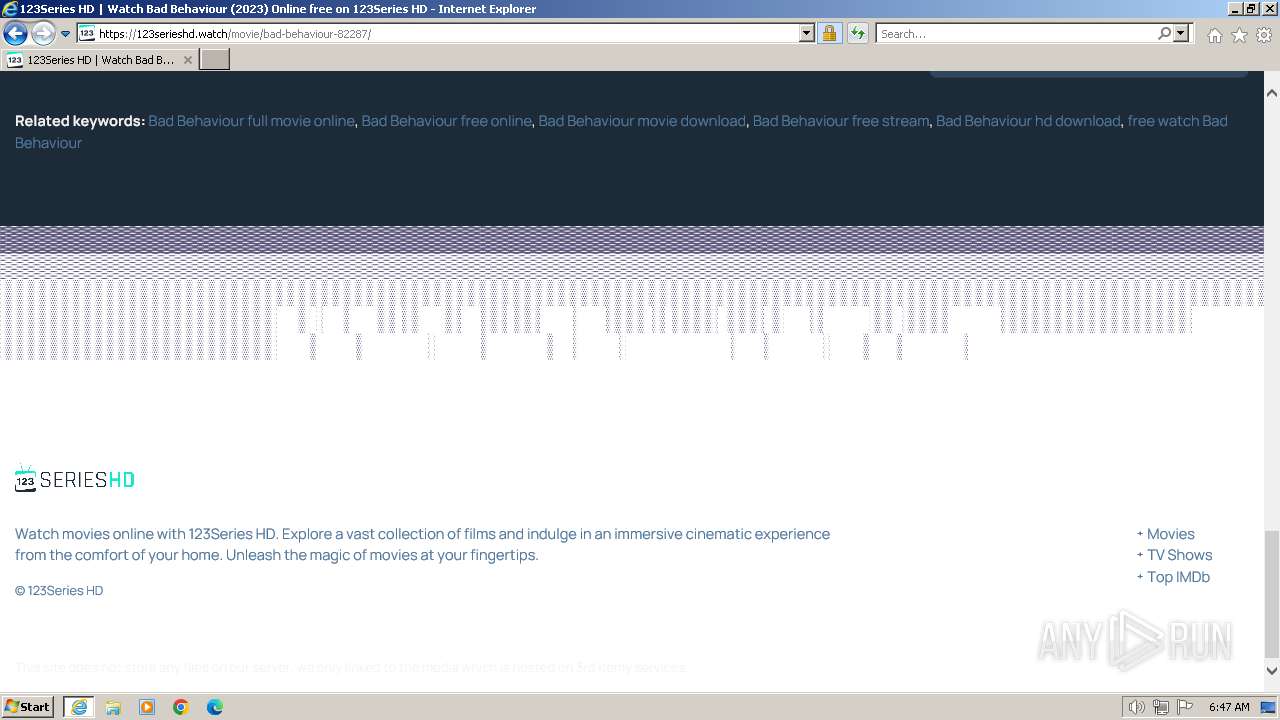Viewport: 1280px width, 720px height.
Task: Click the network tray icon
Action: 1161,707
